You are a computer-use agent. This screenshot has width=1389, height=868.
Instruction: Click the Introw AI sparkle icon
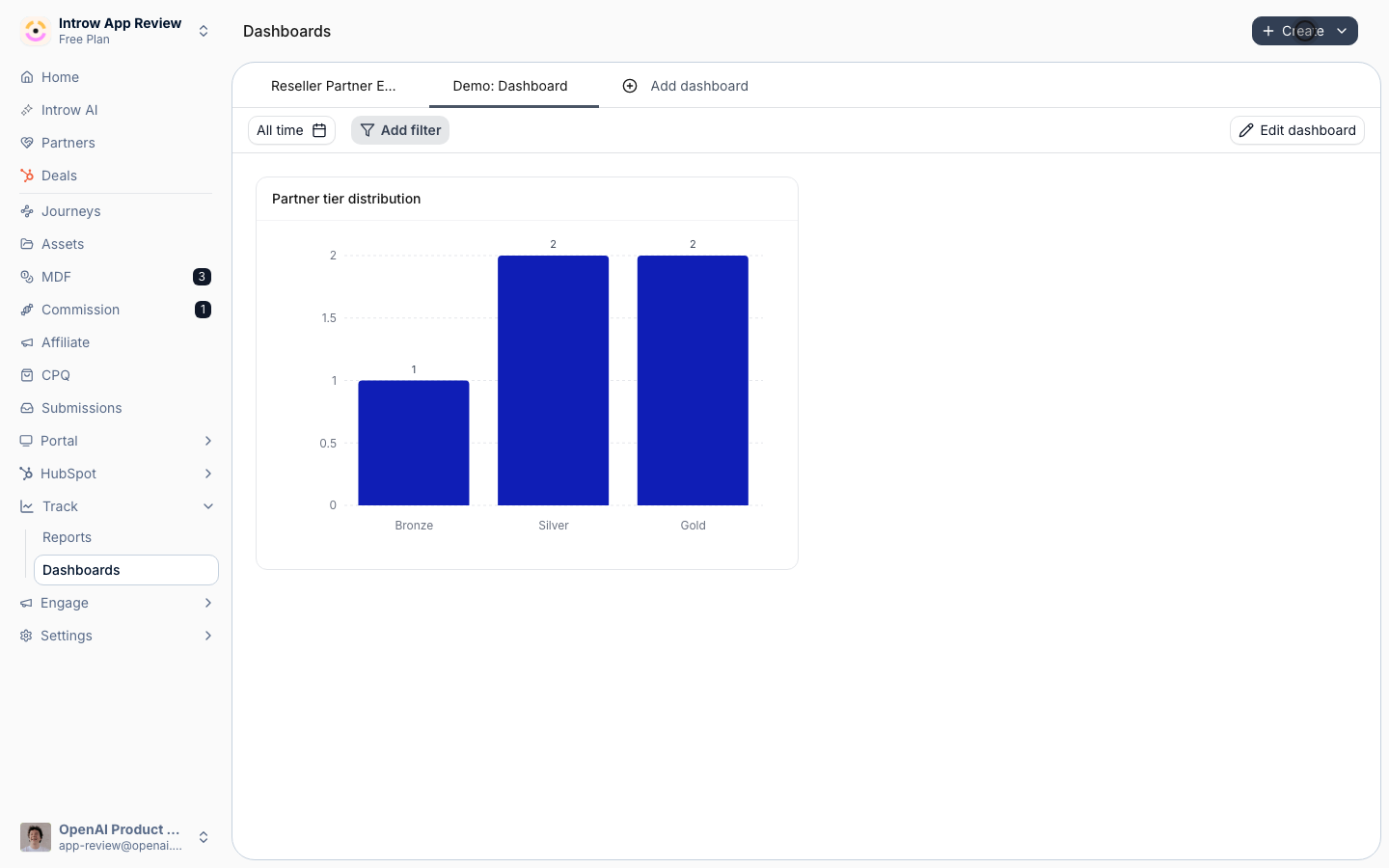tap(27, 110)
